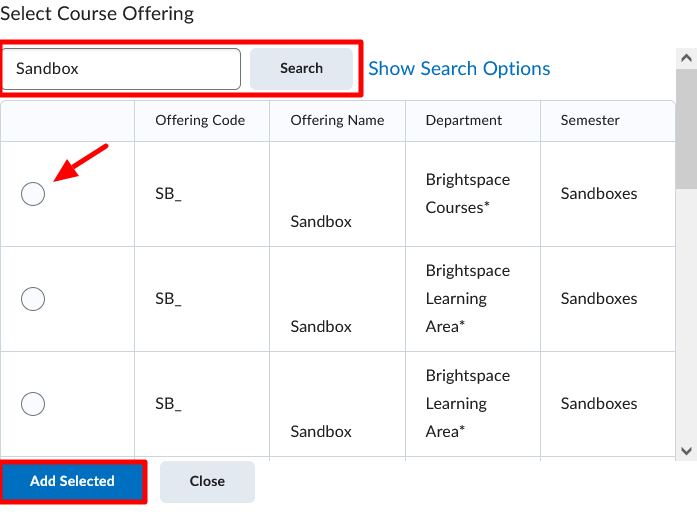Viewport: 697px width, 523px height.
Task: Focus the Sandbox search text field
Action: click(x=121, y=69)
